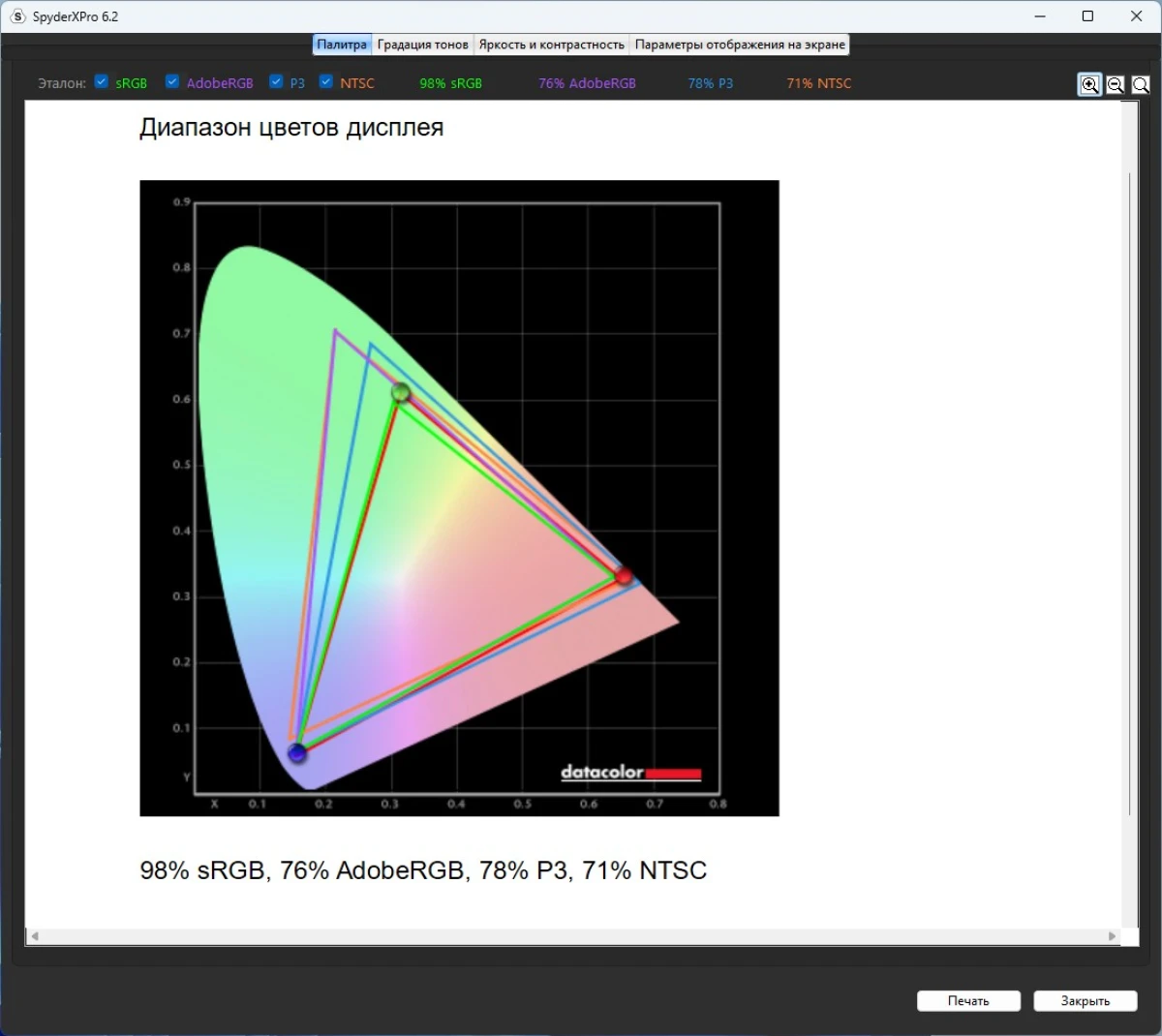The width and height of the screenshot is (1162, 1036).
Task: Click the zoom-to-fit magnifier icon
Action: coord(1141,84)
